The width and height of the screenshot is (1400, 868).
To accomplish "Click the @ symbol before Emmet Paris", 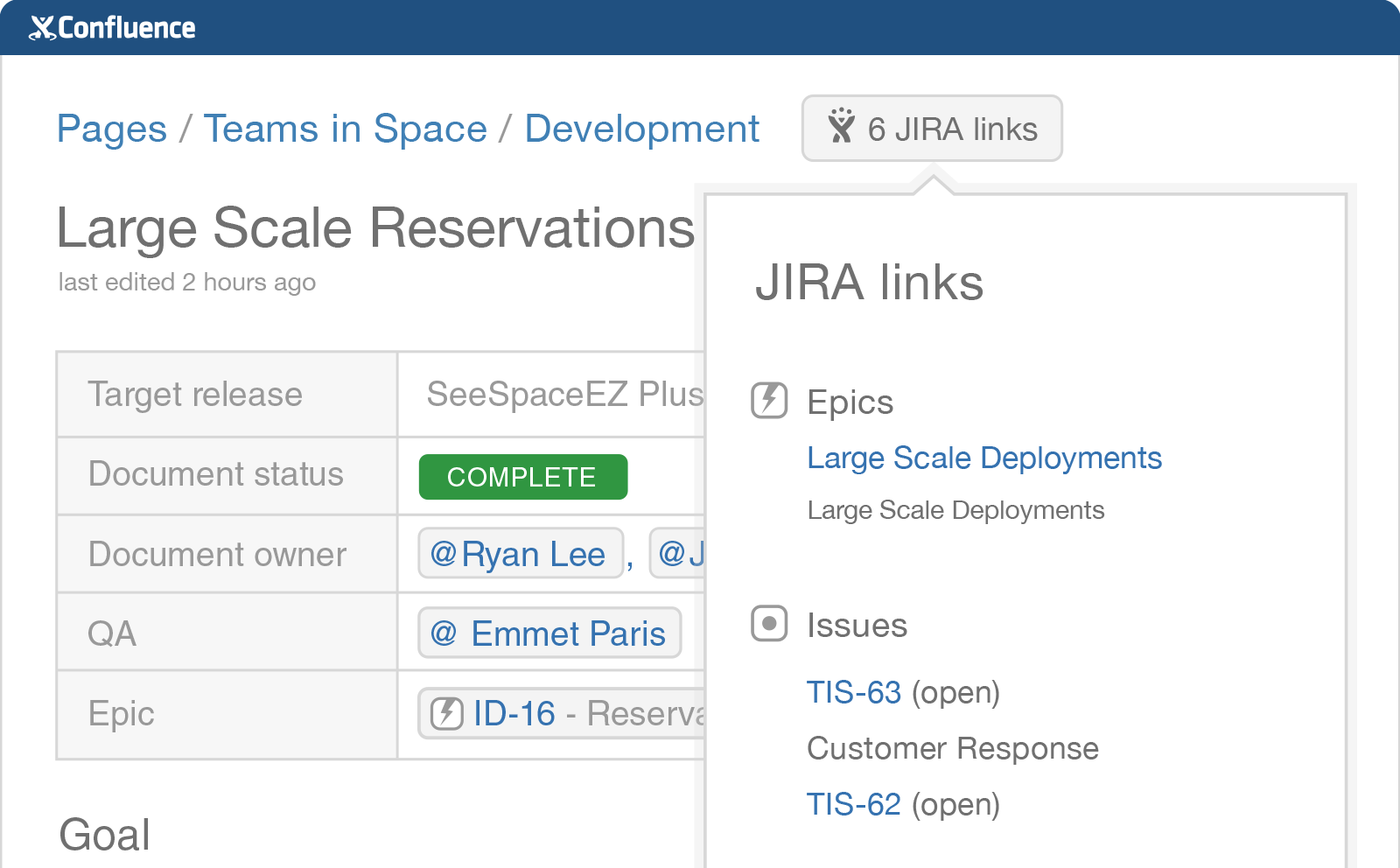I will pyautogui.click(x=444, y=633).
